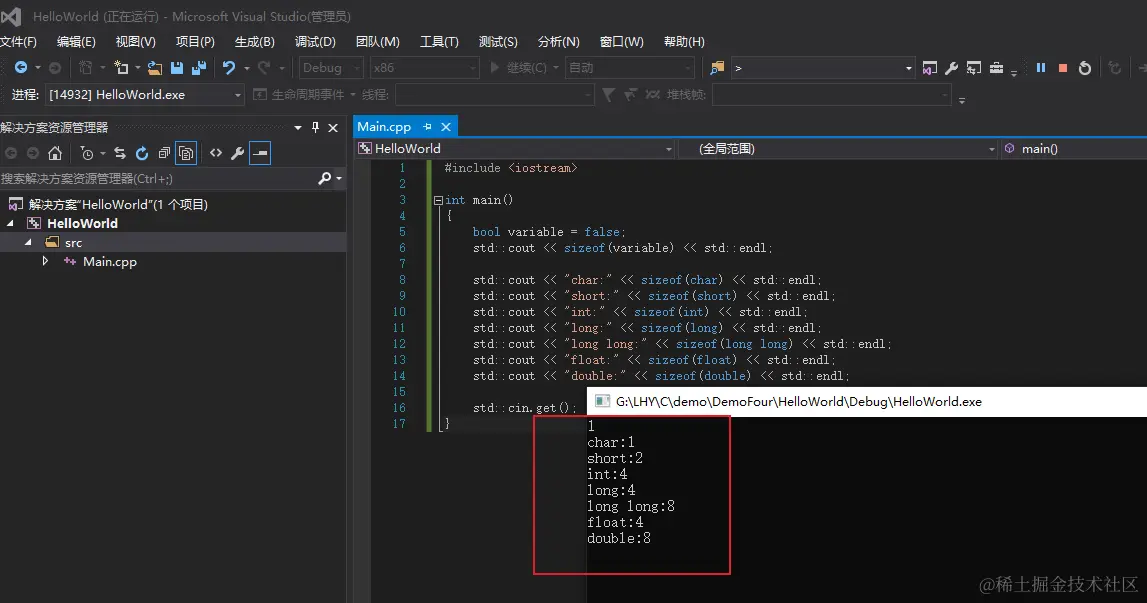Go to Home in Solution Explorer
1147x603 pixels.
(55, 153)
